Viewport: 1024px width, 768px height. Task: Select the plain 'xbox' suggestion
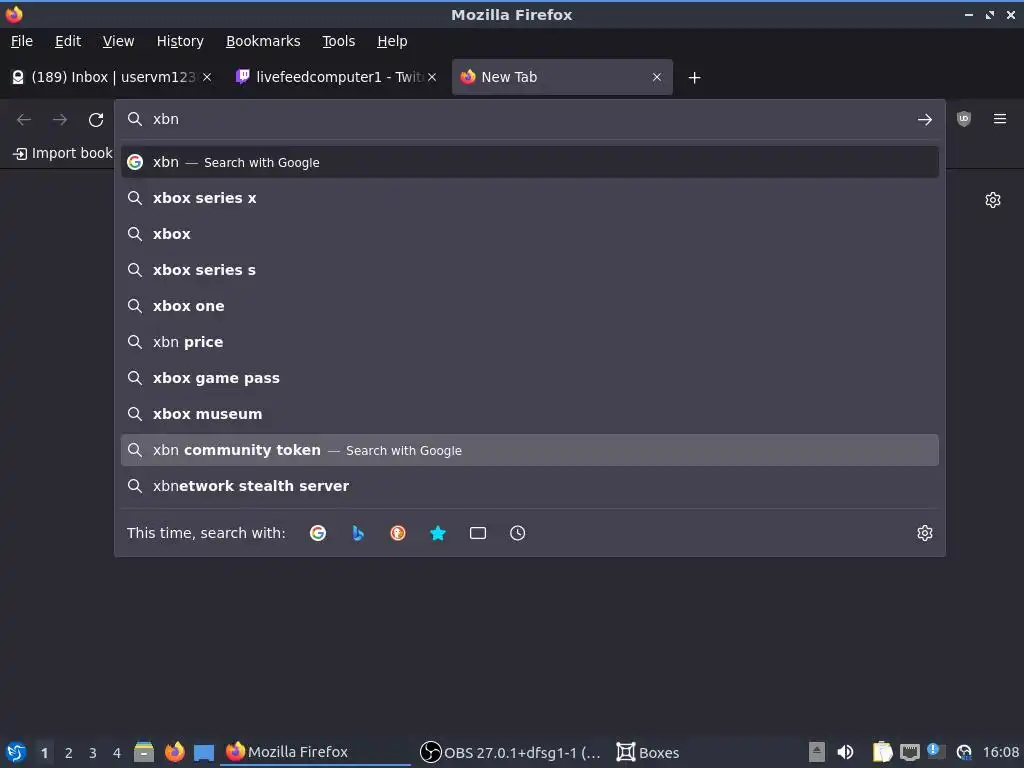[x=530, y=234]
